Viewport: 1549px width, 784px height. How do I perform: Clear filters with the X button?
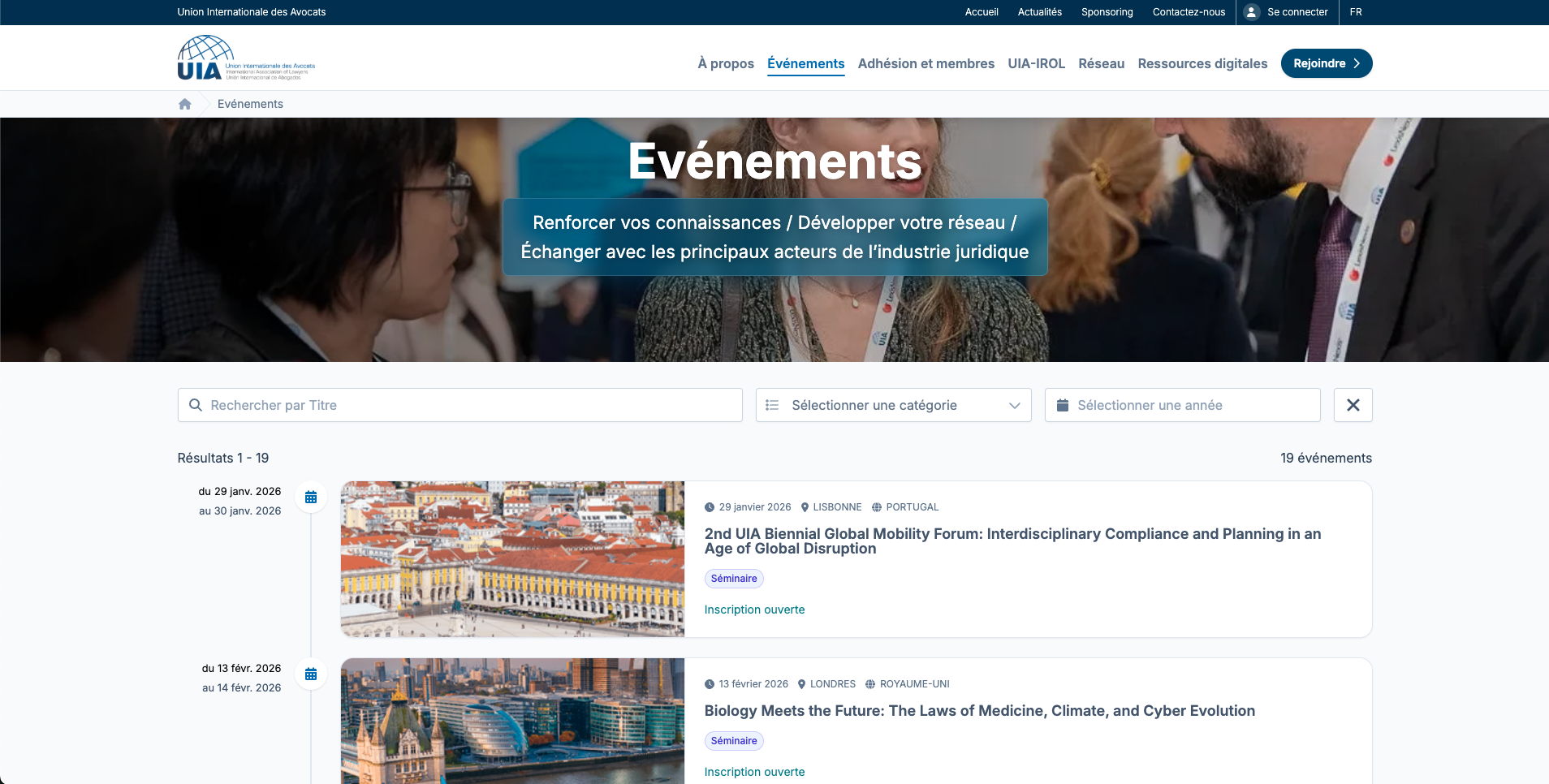tap(1353, 405)
